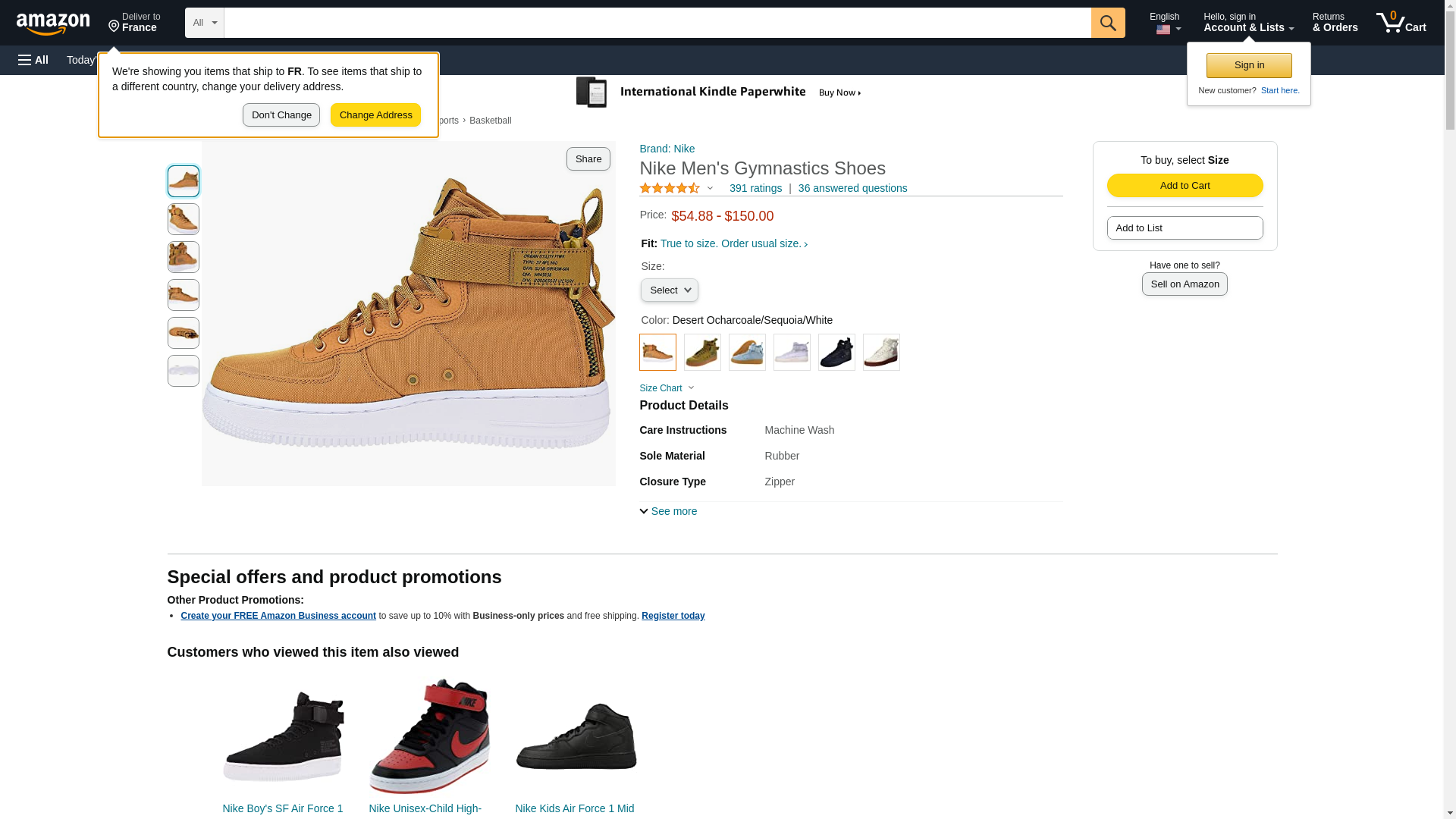
Task: Select the black shoe color swatch
Action: point(836,353)
